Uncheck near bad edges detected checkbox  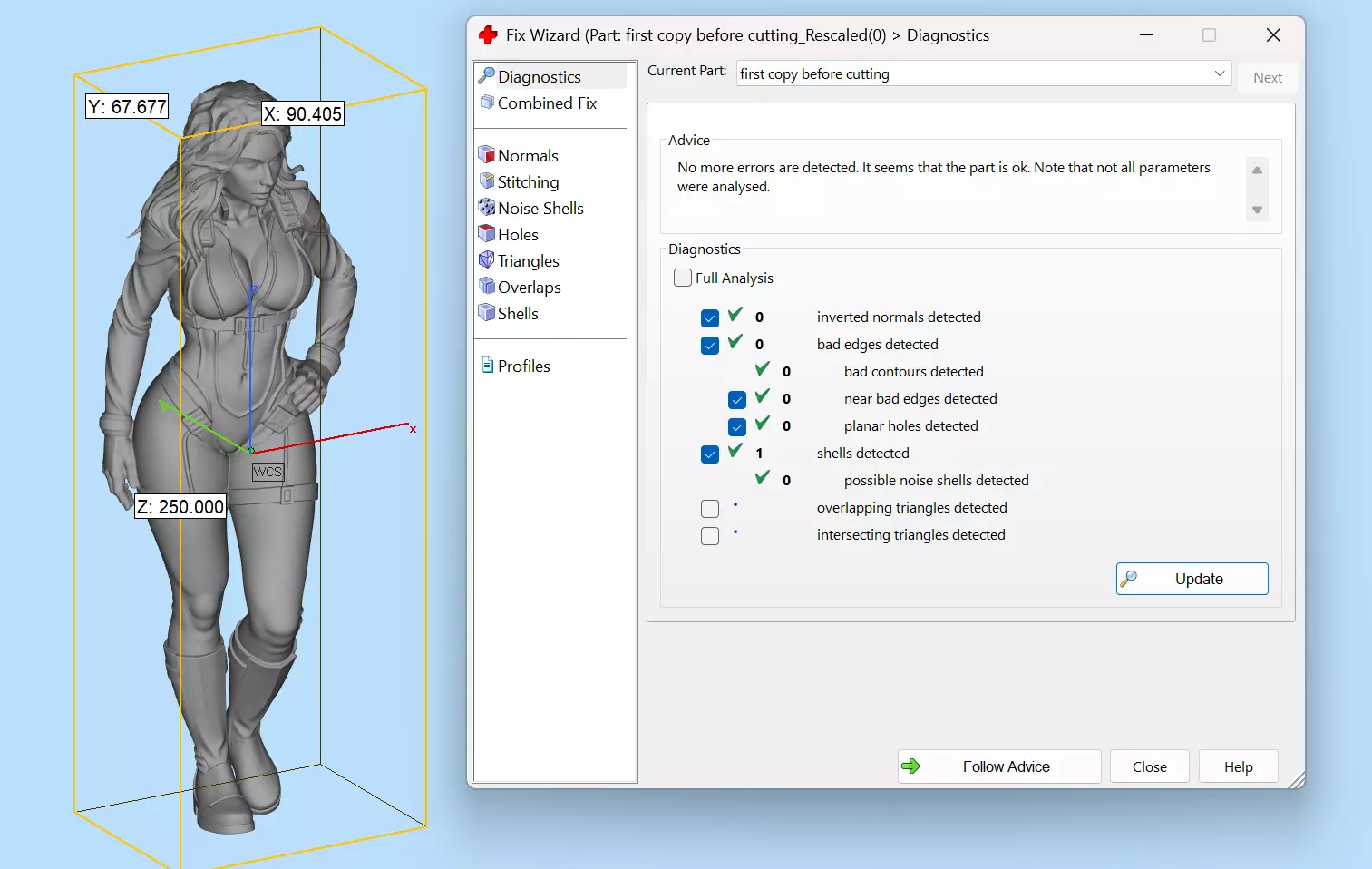click(x=737, y=399)
